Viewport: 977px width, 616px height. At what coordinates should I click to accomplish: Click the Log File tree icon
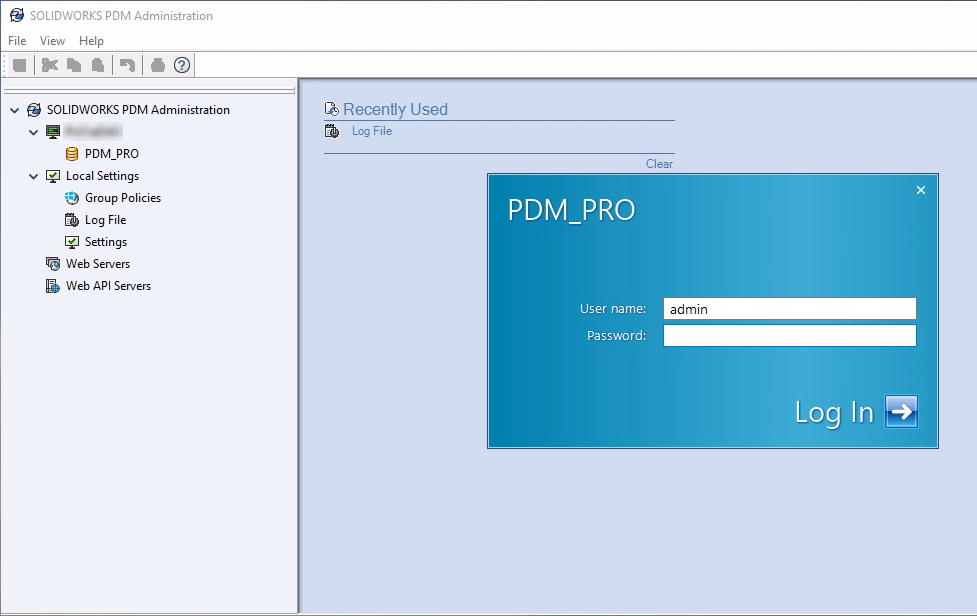pyautogui.click(x=72, y=220)
